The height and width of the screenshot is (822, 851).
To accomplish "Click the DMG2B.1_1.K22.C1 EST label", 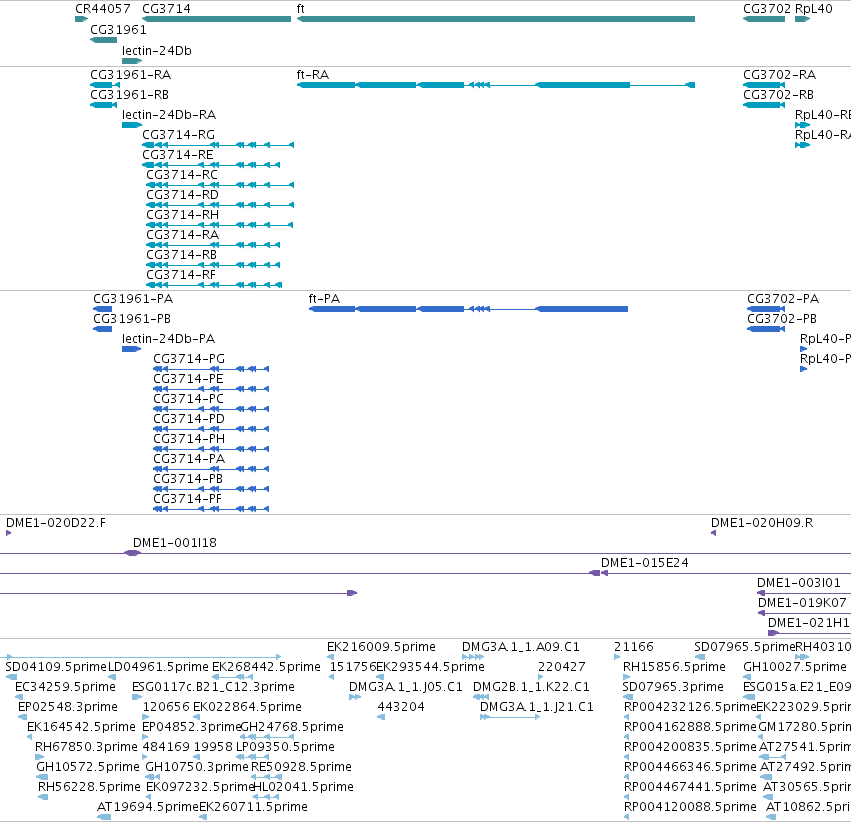I will click(x=531, y=686).
